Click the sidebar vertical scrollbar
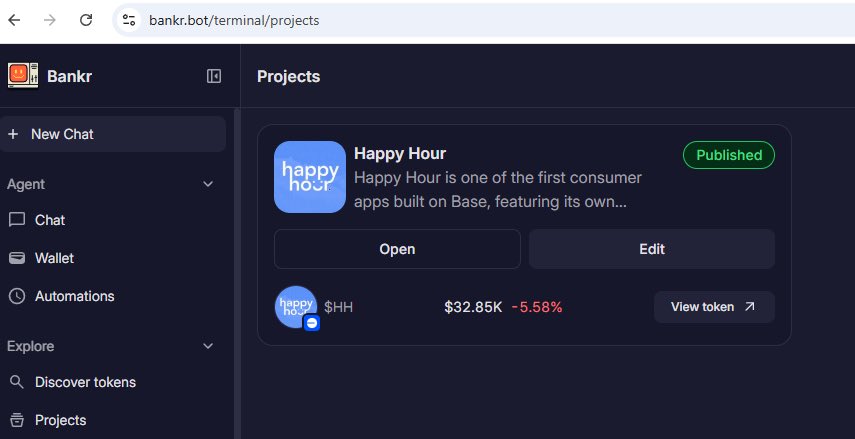The width and height of the screenshot is (855, 439). [x=237, y=273]
